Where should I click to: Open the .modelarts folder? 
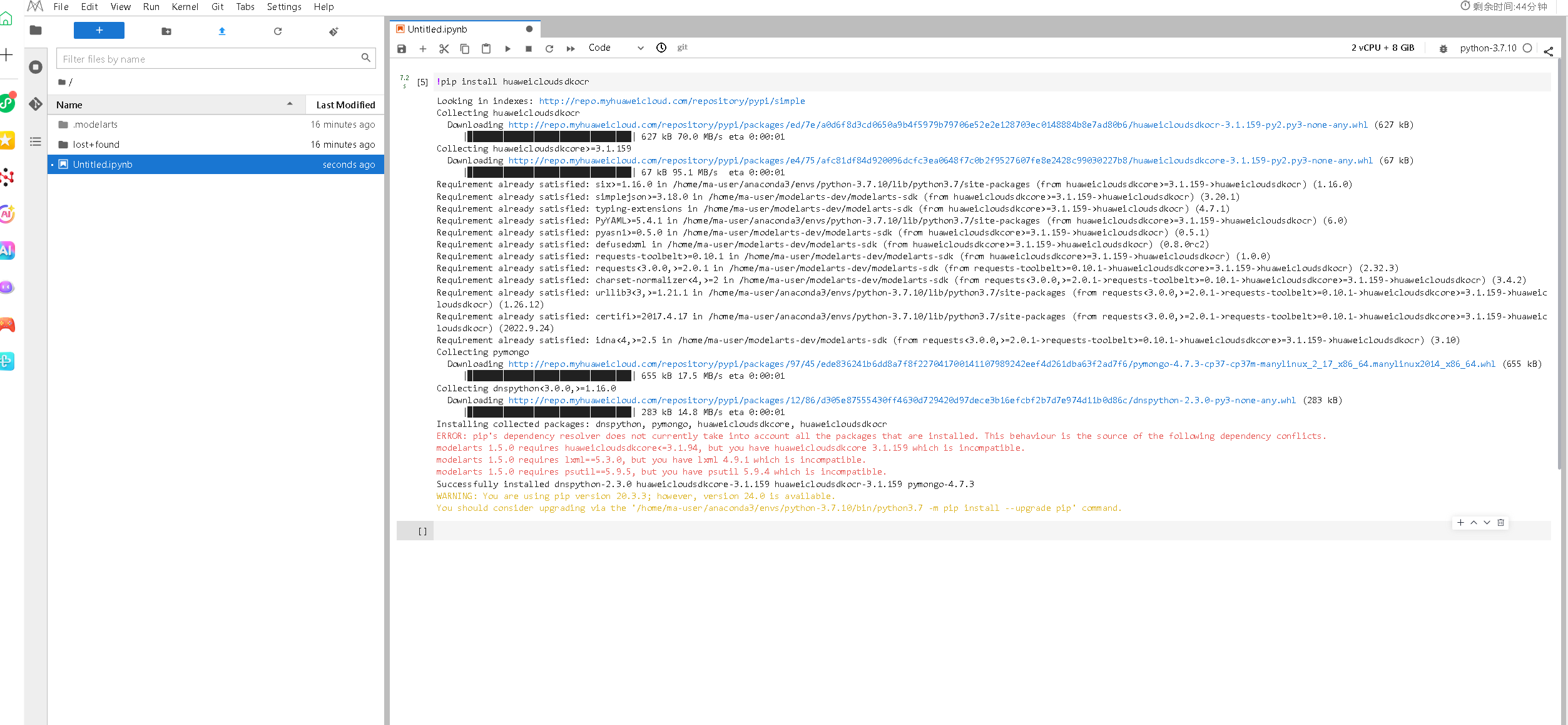pos(95,125)
